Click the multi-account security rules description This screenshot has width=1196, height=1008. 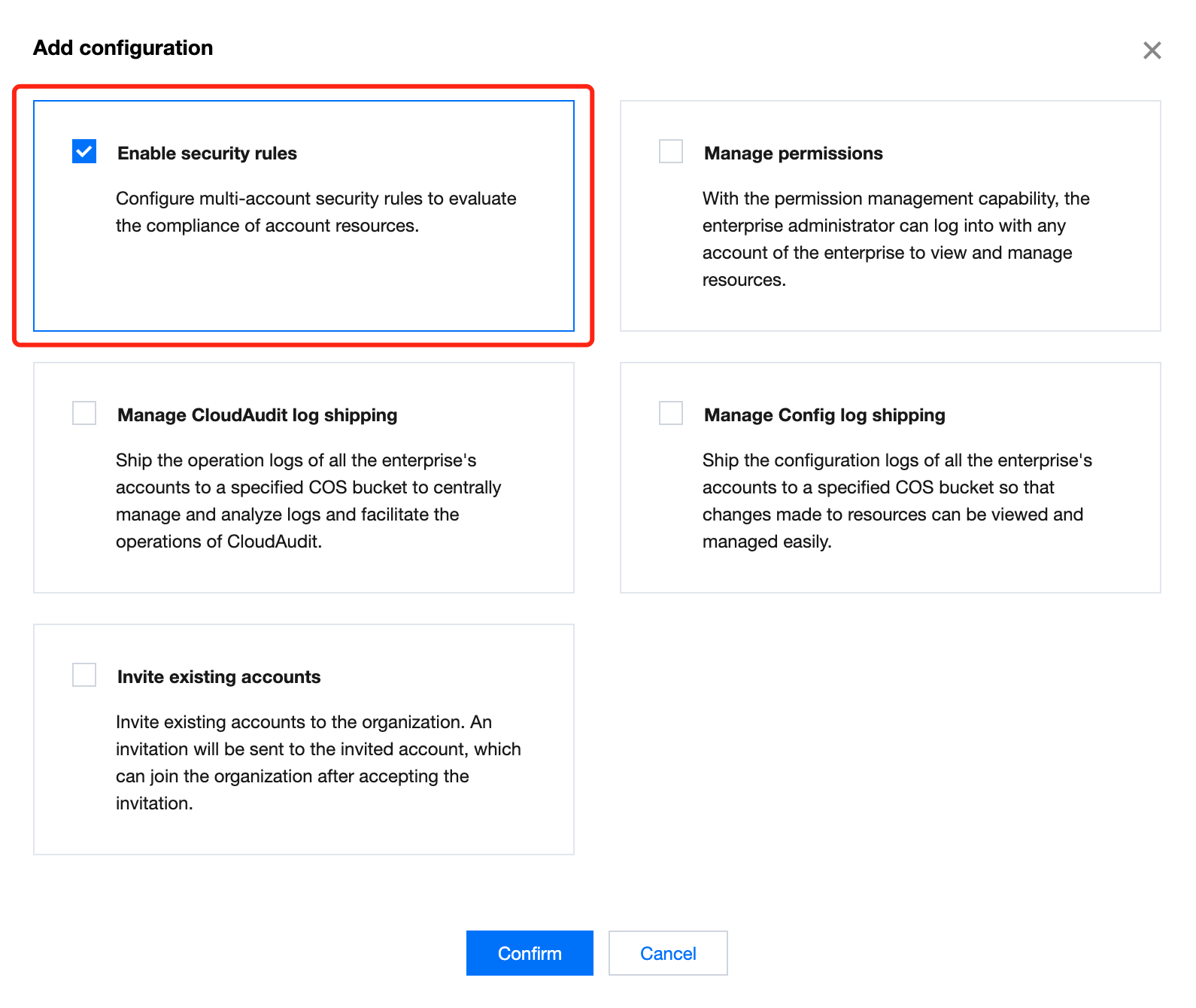[x=316, y=212]
